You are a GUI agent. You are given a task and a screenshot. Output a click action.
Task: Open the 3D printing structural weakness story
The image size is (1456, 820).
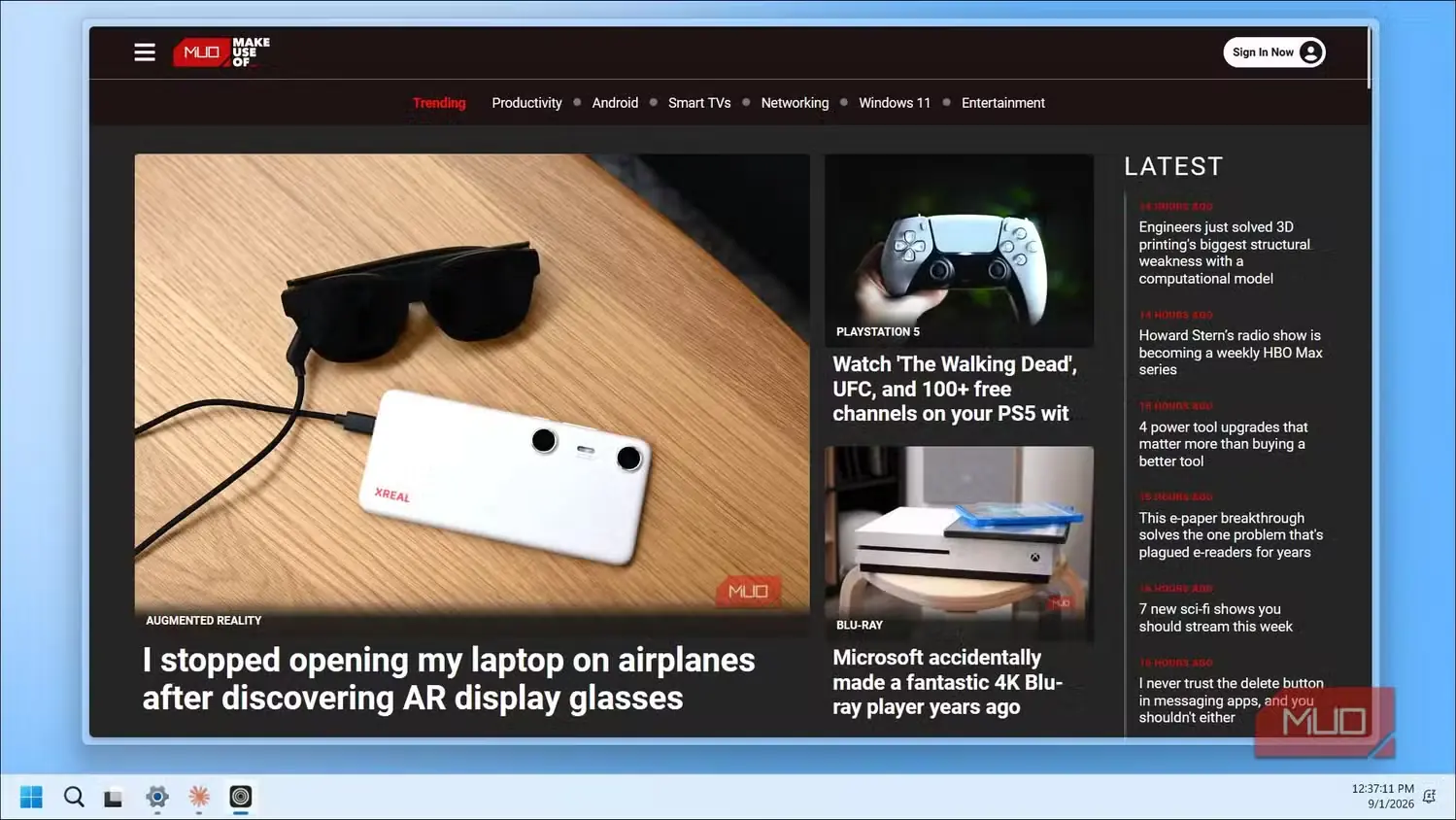coord(1225,253)
